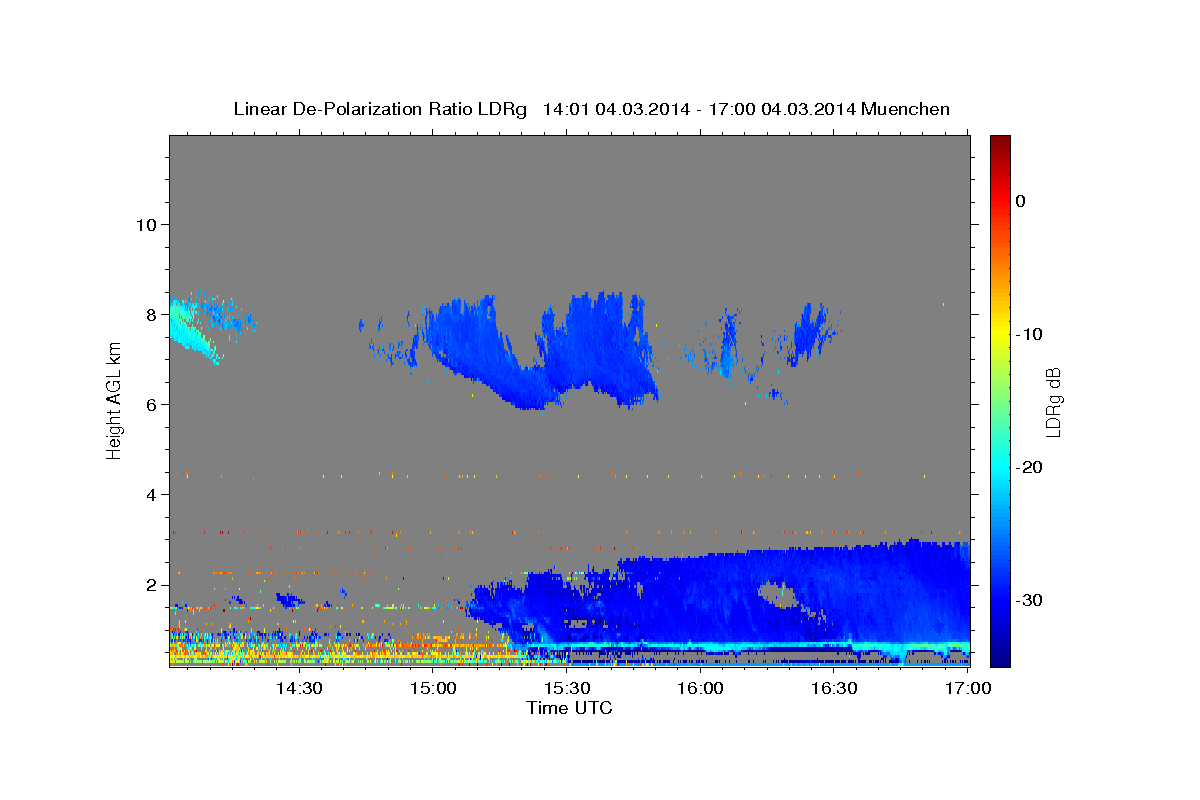Click the colorbar value -20
The height and width of the screenshot is (800, 1200).
(x=1029, y=467)
